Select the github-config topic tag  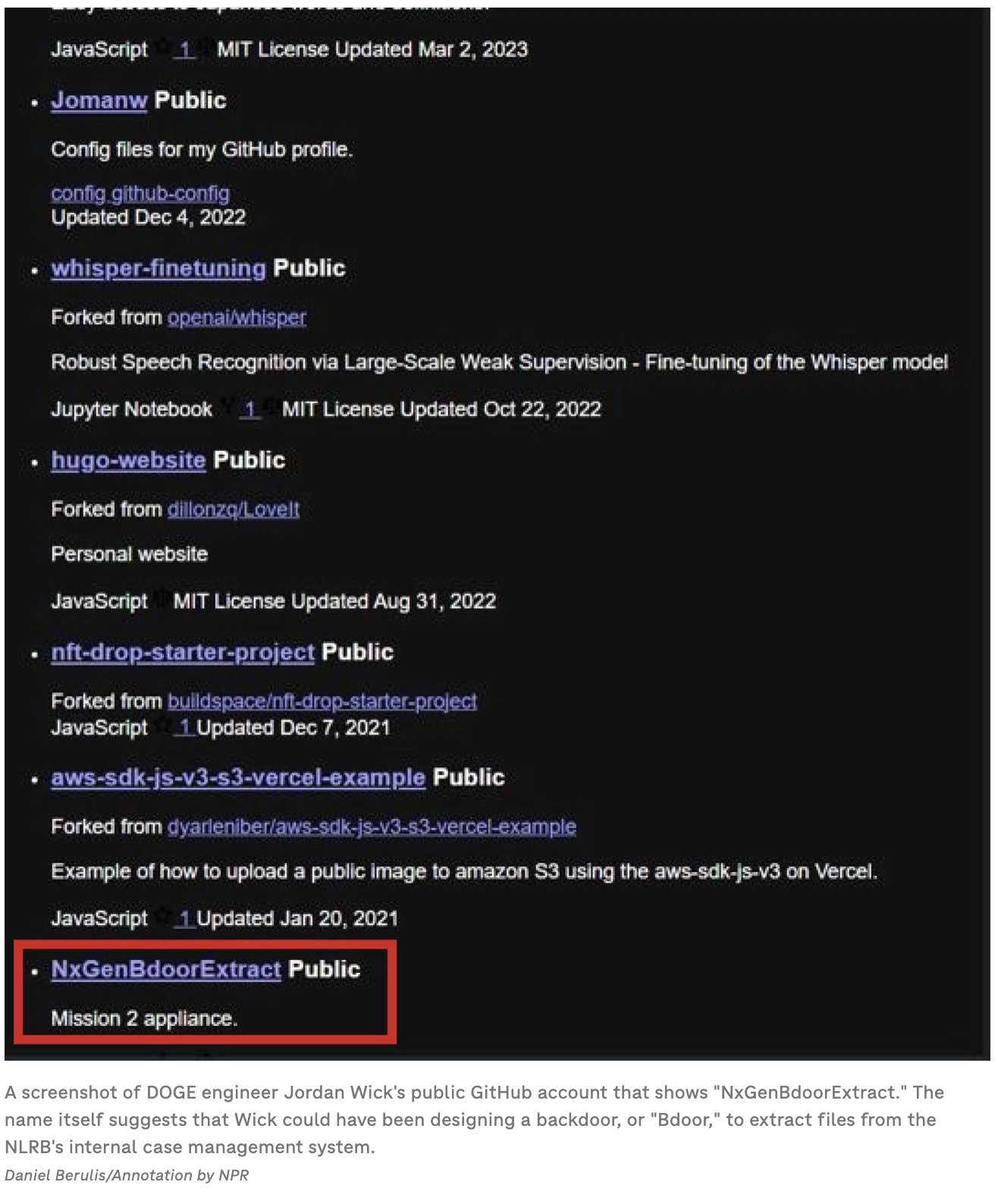tap(170, 193)
